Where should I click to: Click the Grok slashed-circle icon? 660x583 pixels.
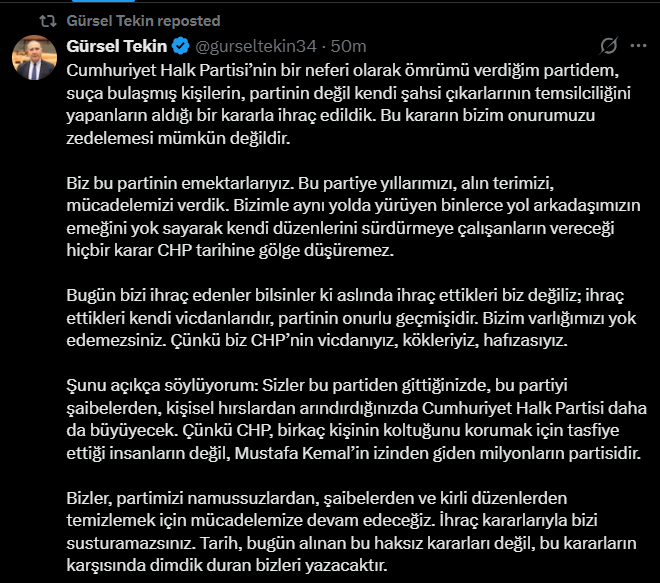pos(608,46)
